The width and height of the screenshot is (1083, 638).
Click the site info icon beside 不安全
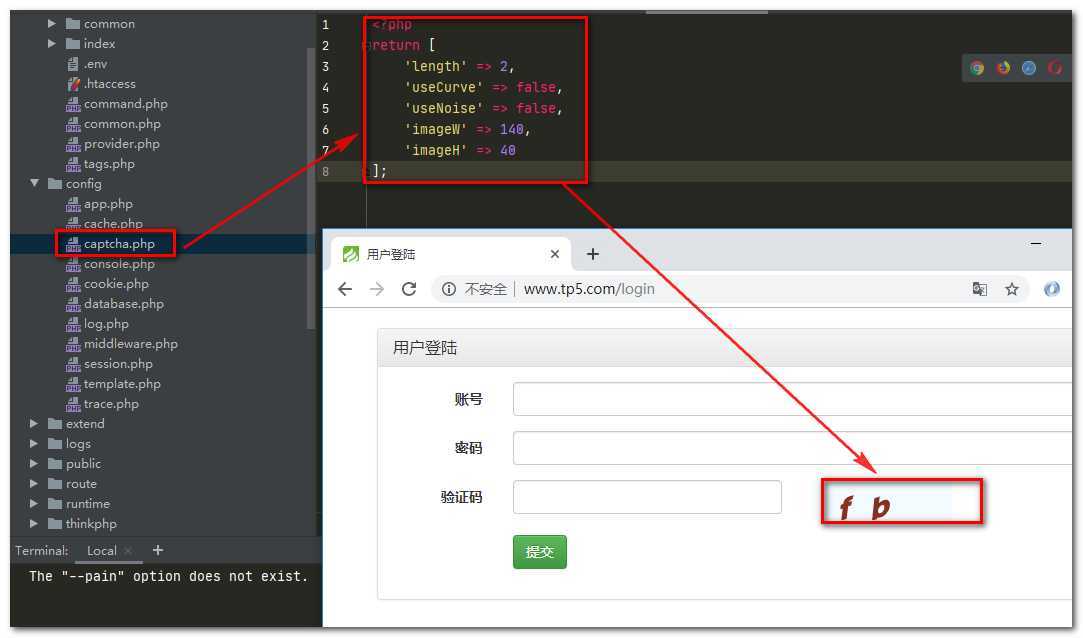(x=449, y=289)
